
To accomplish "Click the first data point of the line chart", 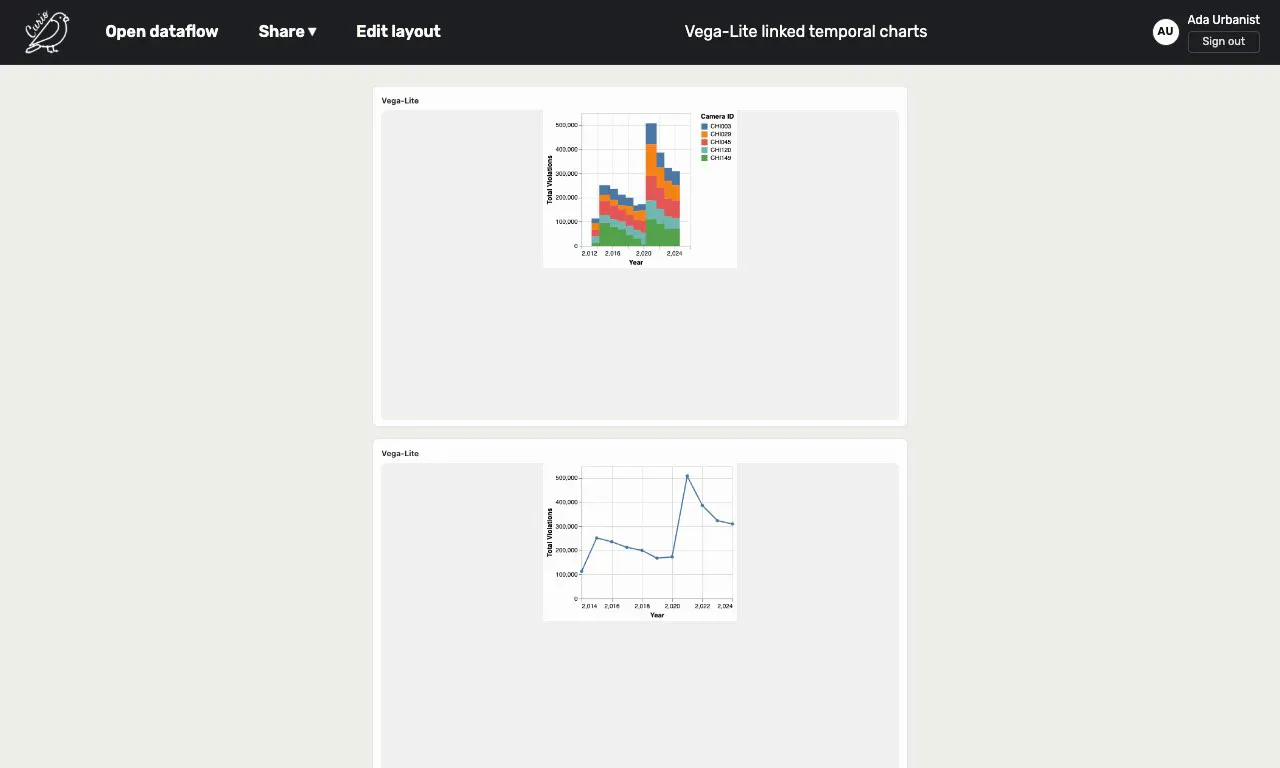I will click(x=582, y=572).
